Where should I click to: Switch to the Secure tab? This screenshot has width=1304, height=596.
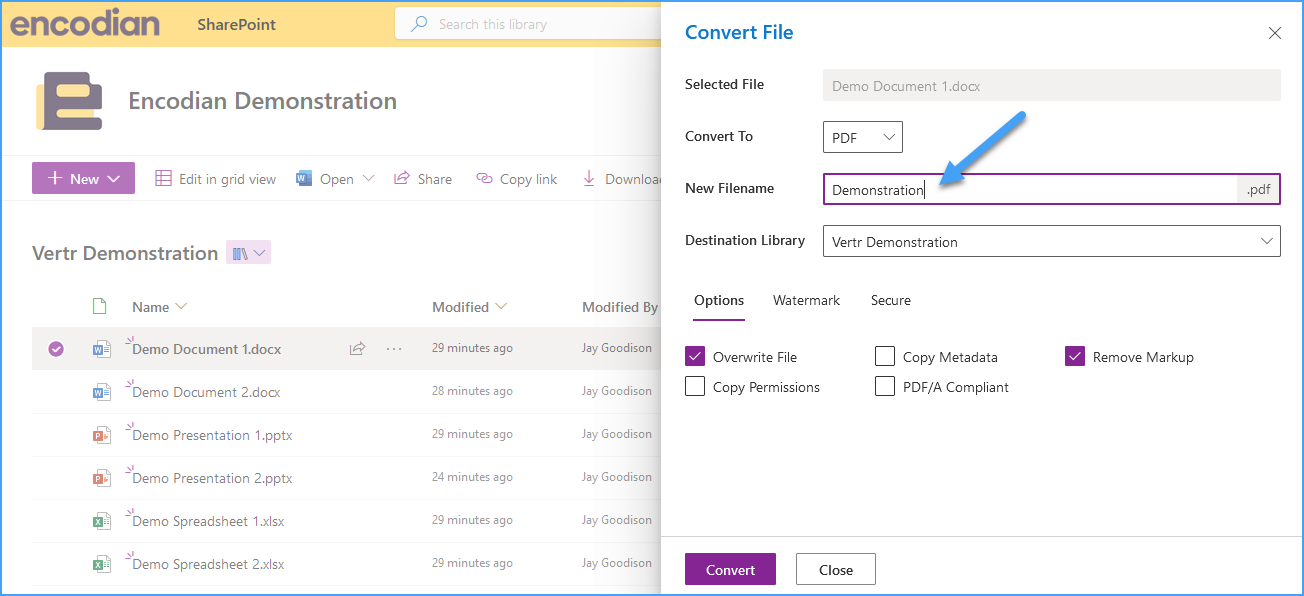coord(891,300)
